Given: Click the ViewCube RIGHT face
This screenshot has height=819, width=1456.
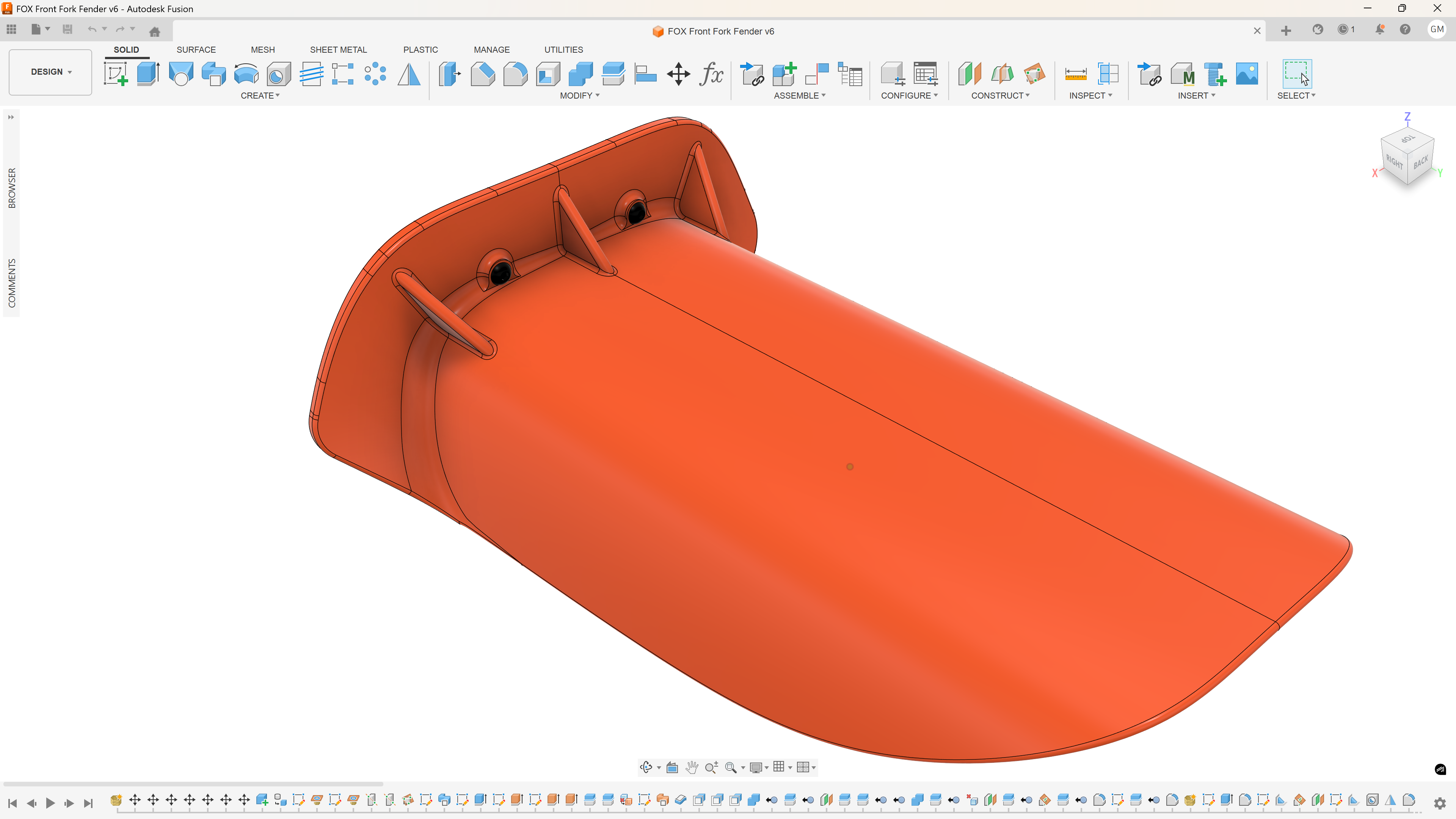Looking at the screenshot, I should [1395, 163].
